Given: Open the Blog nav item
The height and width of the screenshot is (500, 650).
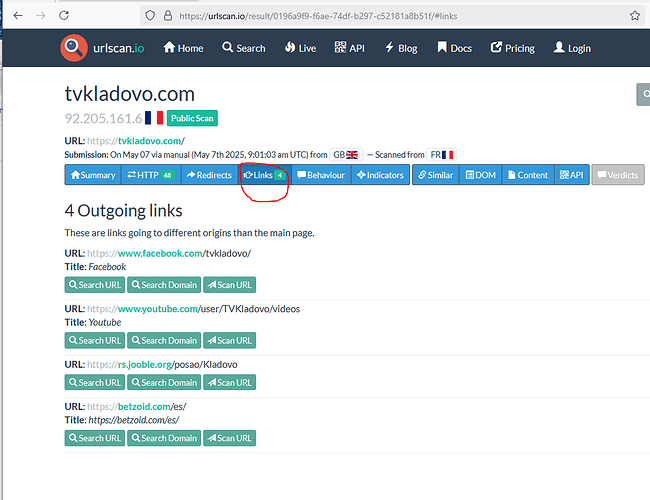Looking at the screenshot, I should (x=401, y=48).
